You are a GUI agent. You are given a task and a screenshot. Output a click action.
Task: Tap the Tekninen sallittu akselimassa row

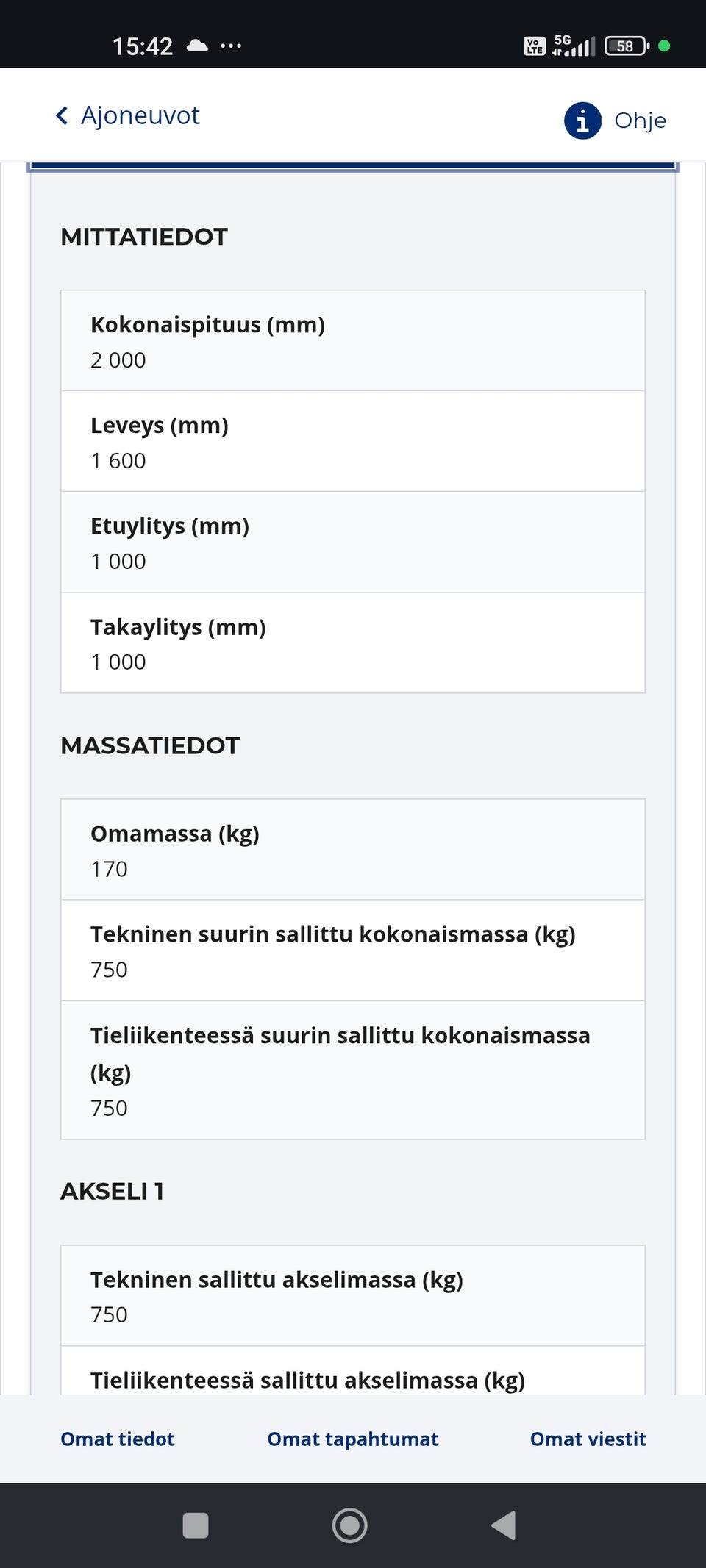(x=353, y=1296)
